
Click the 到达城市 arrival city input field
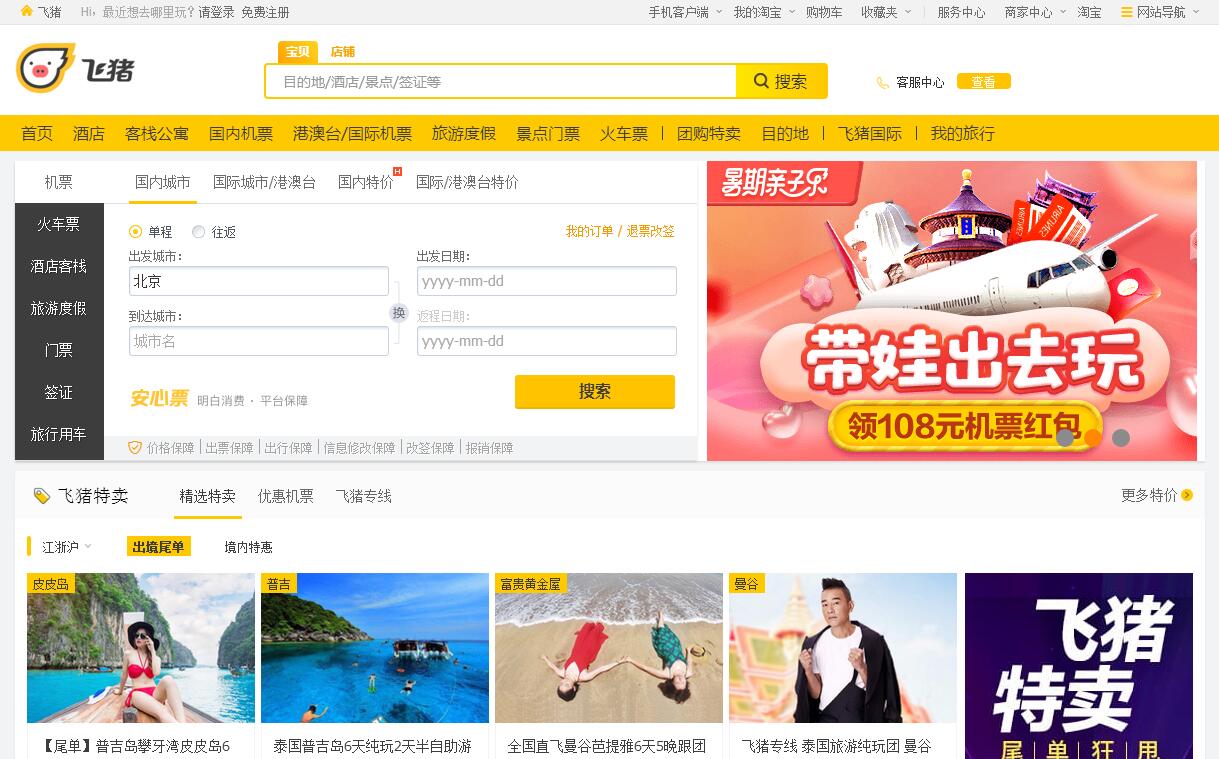(259, 341)
